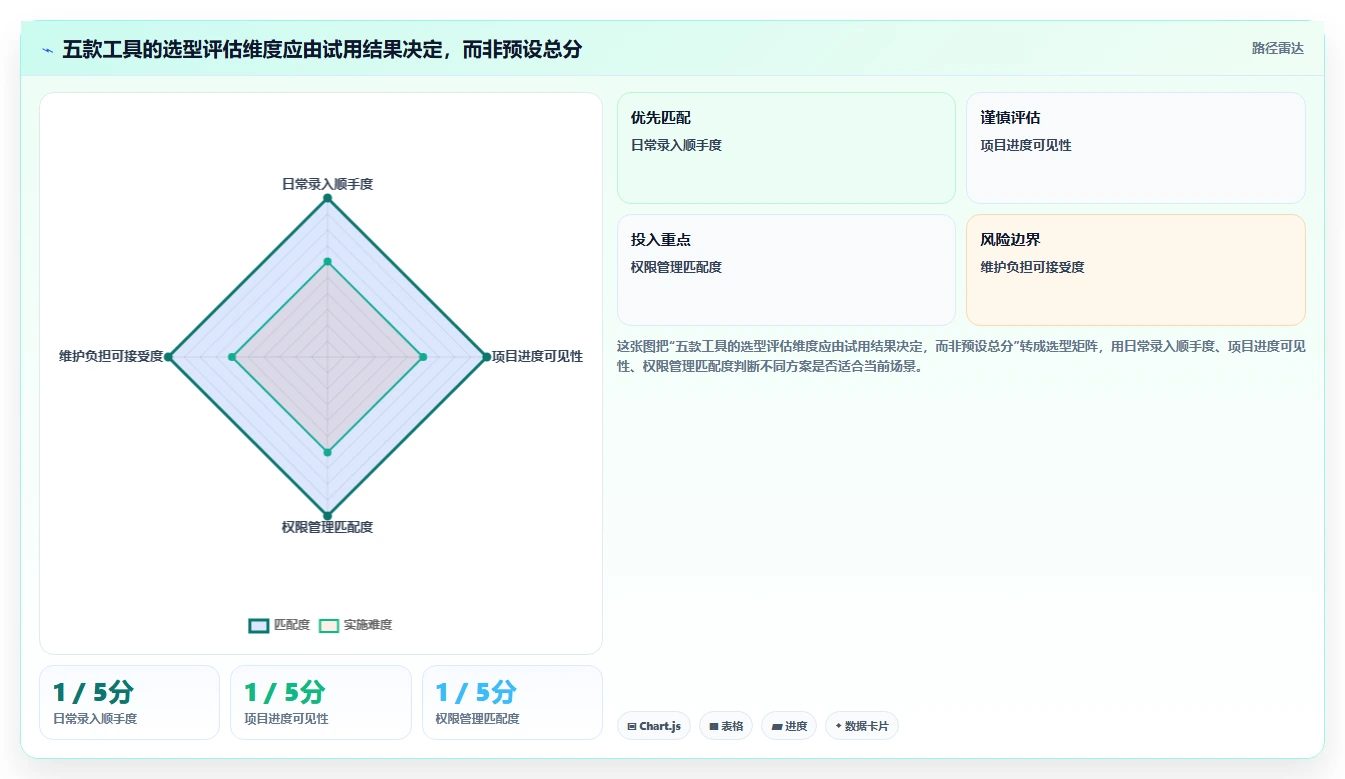
Task: Click the Chart.js tag chip
Action: (653, 726)
